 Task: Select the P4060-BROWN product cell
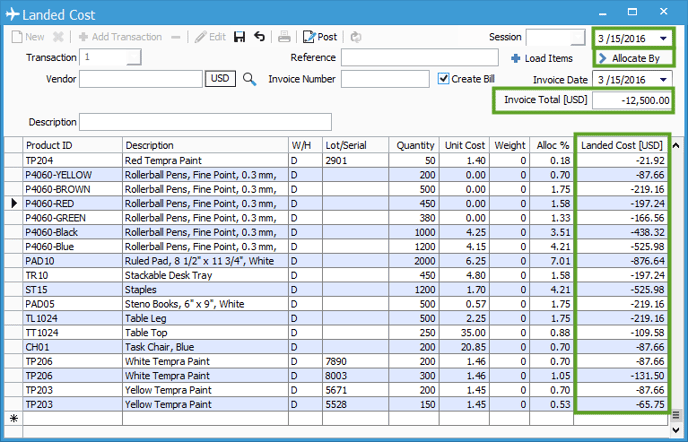[x=72, y=189]
